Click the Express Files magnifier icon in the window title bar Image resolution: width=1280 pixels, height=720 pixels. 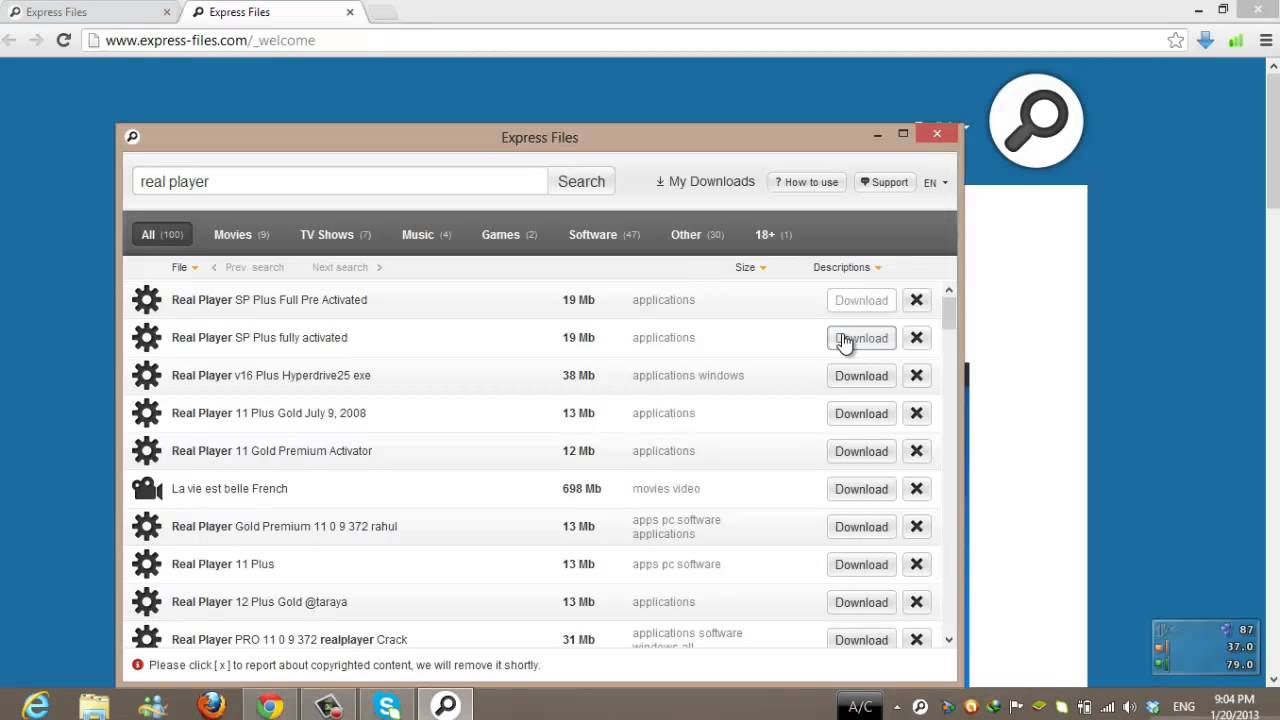point(132,137)
